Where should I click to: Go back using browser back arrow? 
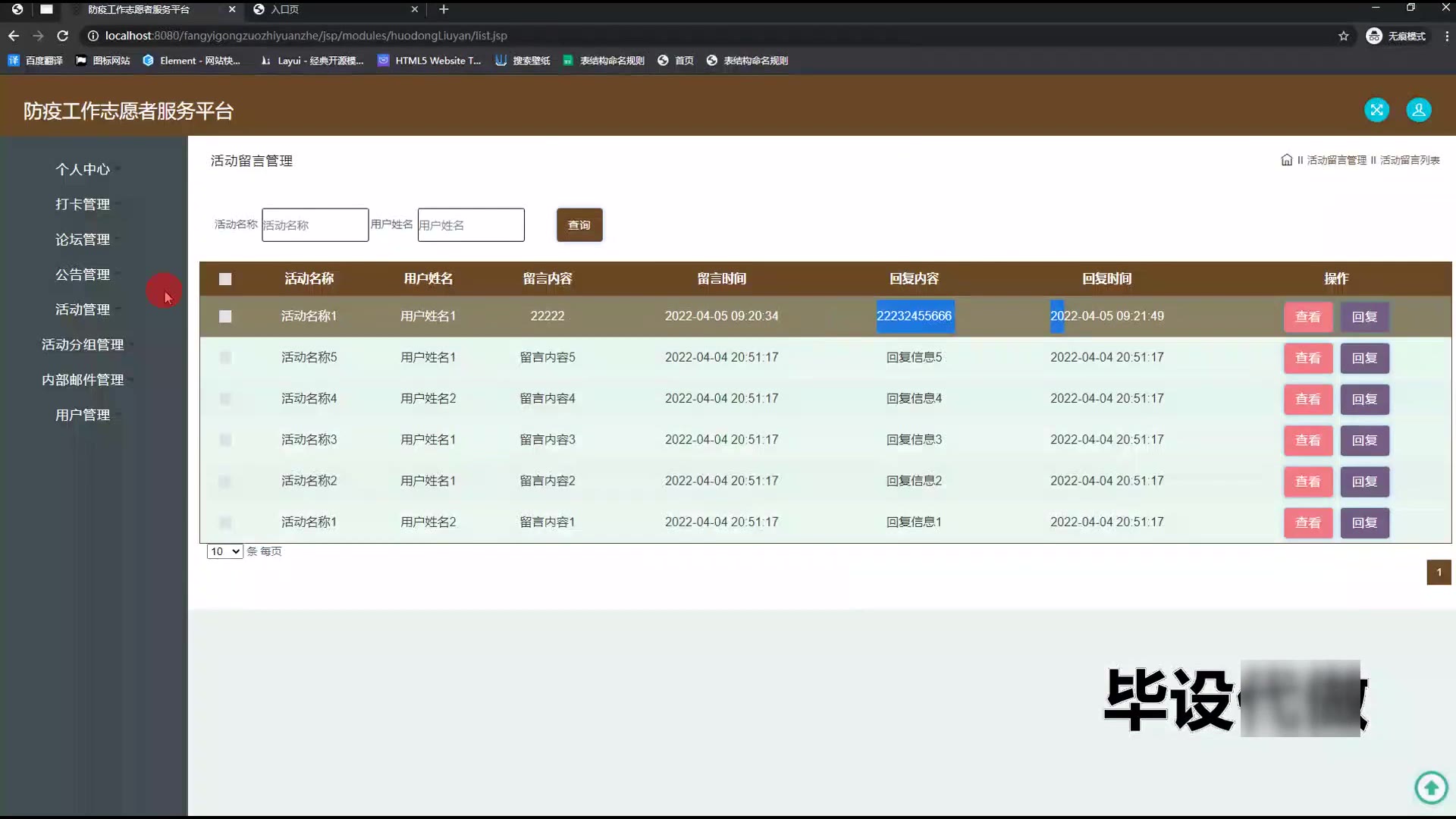coord(14,36)
